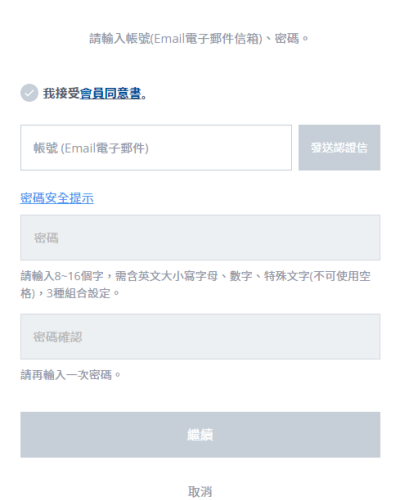Toggle the 我接受會員同意書 checkbox
400x500 pixels.
29,93
